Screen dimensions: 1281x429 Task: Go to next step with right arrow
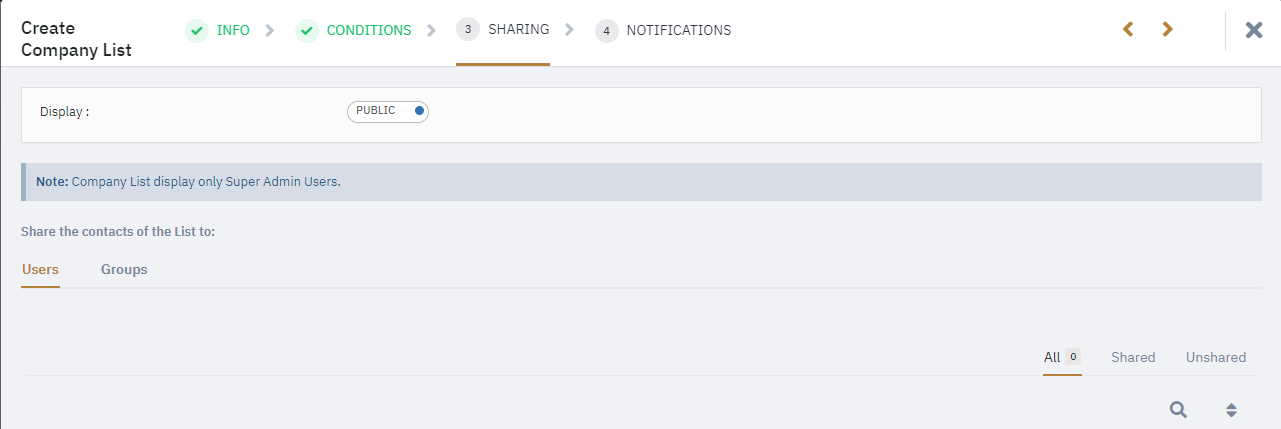[x=1167, y=30]
